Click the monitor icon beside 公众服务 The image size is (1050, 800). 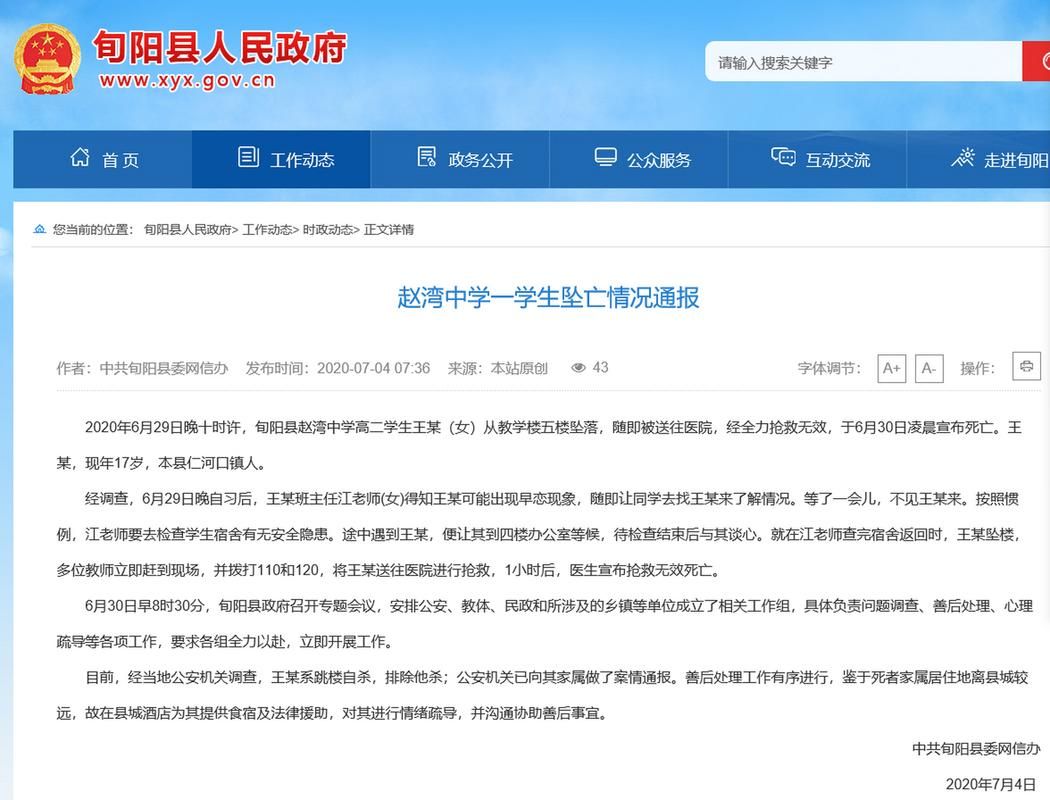(605, 157)
